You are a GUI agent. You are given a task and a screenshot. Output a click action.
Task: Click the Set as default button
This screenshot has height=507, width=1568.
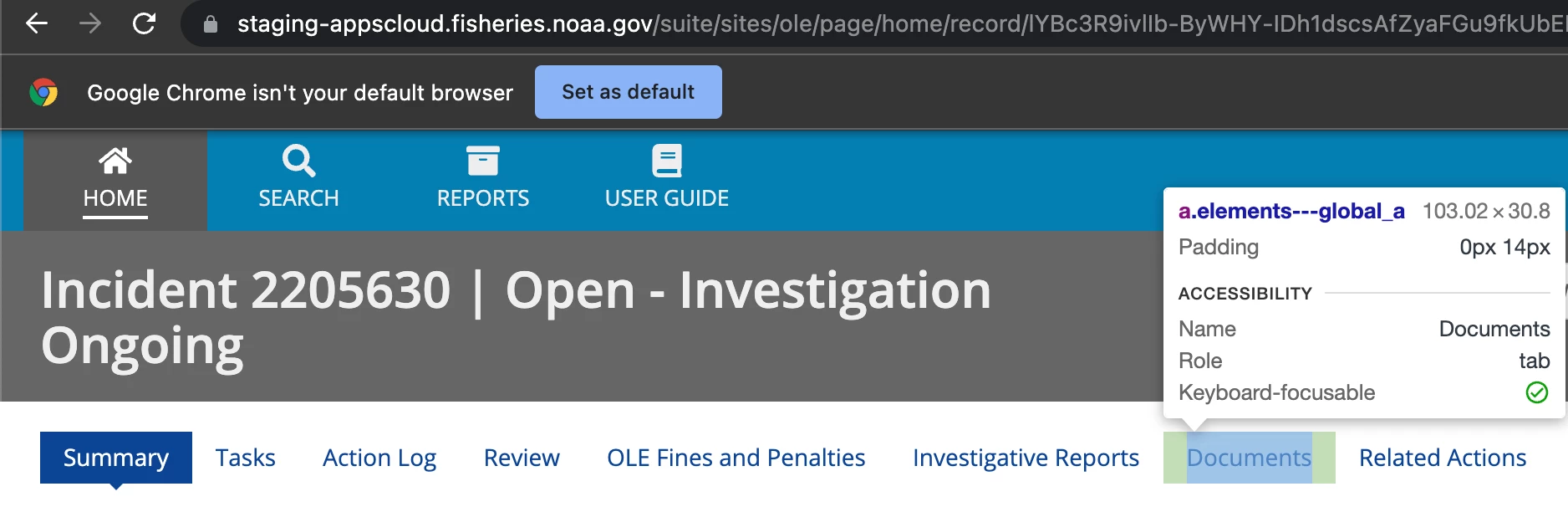[629, 92]
